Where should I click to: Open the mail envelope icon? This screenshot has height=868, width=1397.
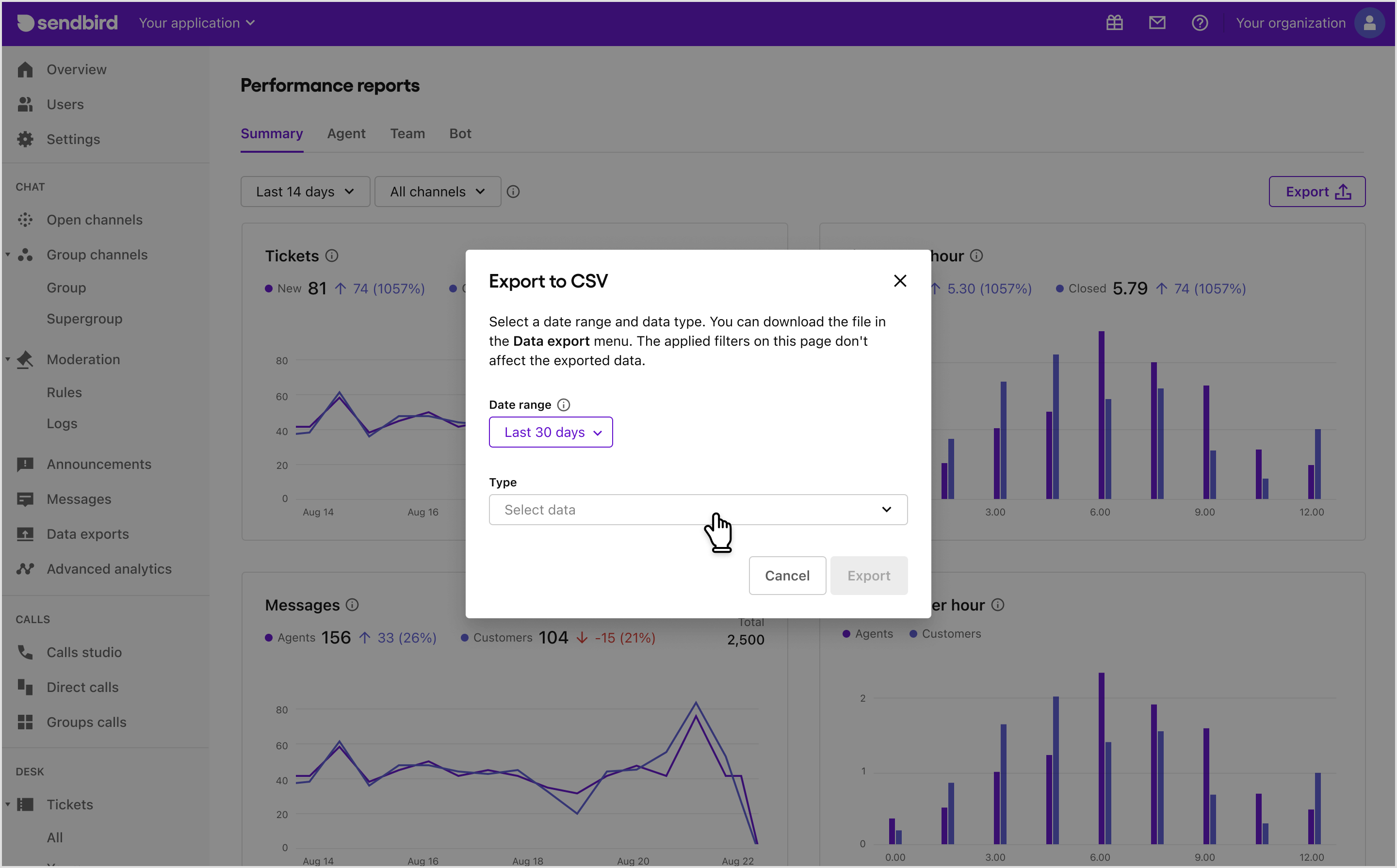click(1156, 23)
